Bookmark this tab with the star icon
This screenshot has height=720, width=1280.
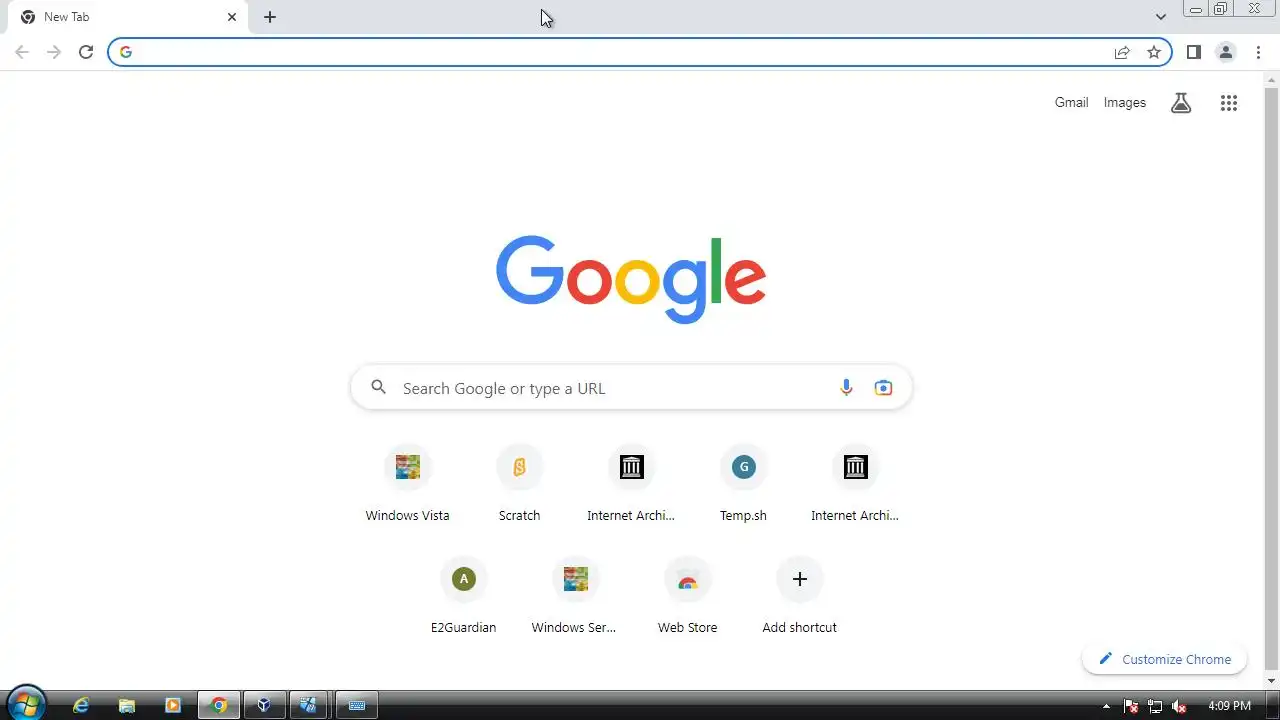coord(1154,52)
